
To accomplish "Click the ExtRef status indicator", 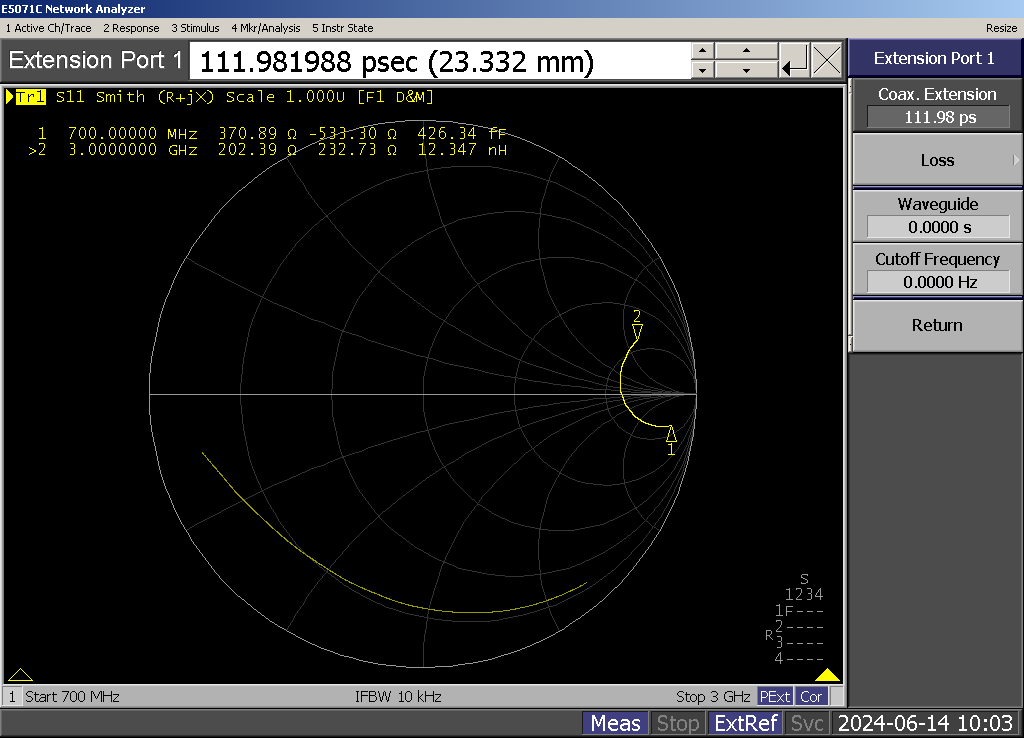I will (x=744, y=723).
